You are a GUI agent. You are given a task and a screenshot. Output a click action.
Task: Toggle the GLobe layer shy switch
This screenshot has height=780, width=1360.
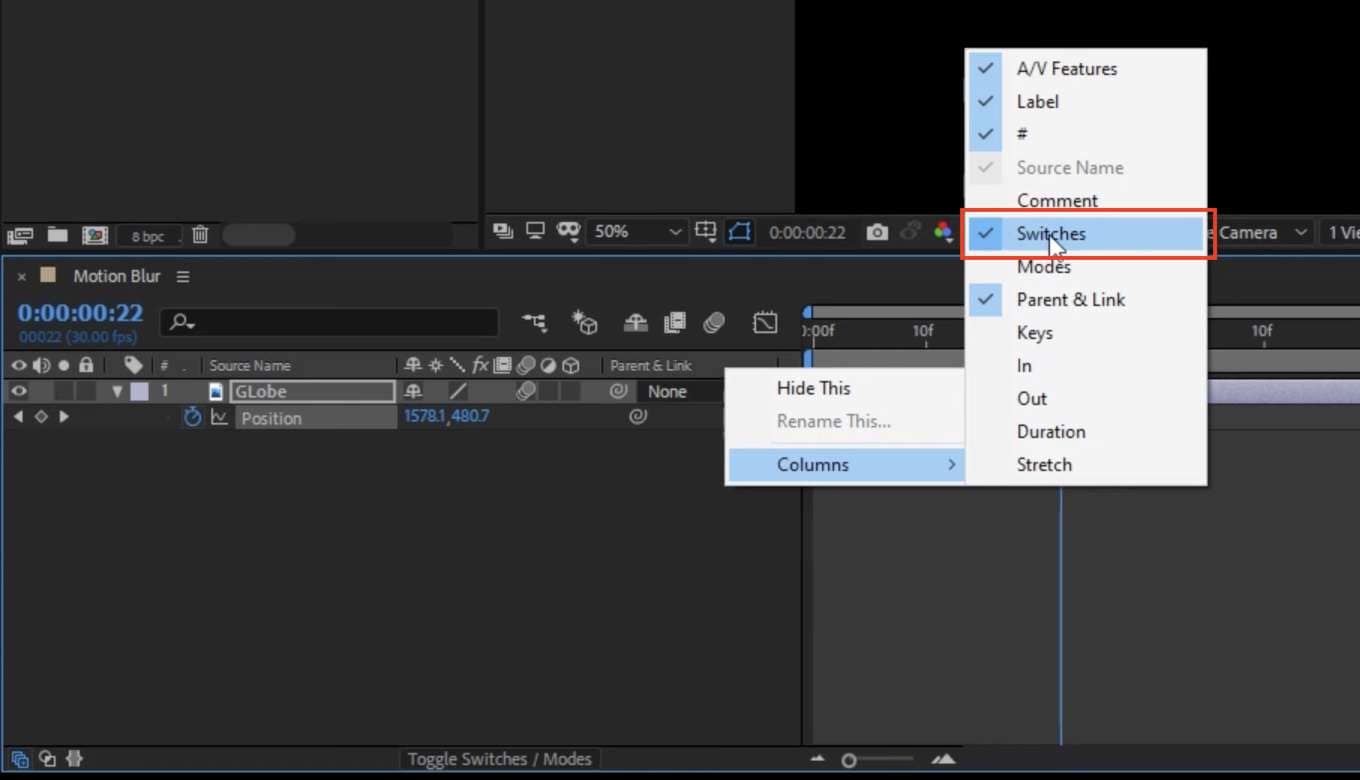412,392
